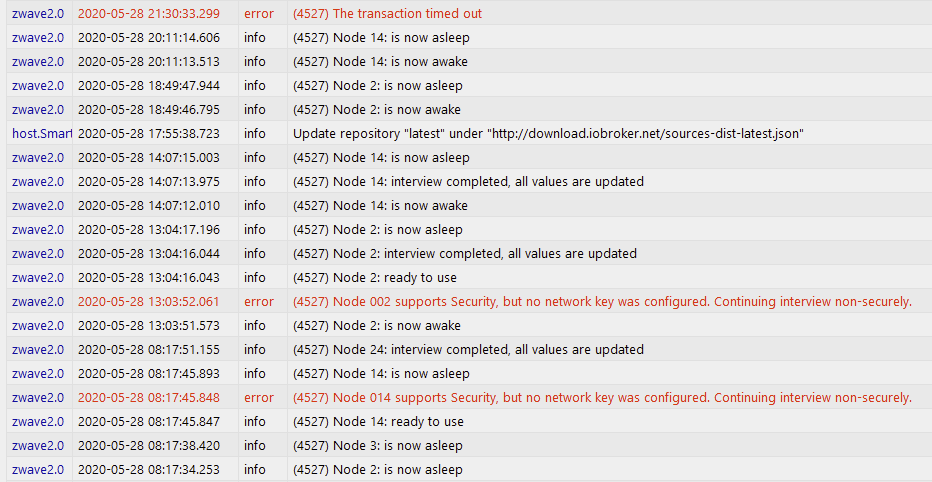Viewport: 932px width, 482px height.
Task: Click timestamp 2020-05-28 08:17:34.253
Action: coord(149,470)
